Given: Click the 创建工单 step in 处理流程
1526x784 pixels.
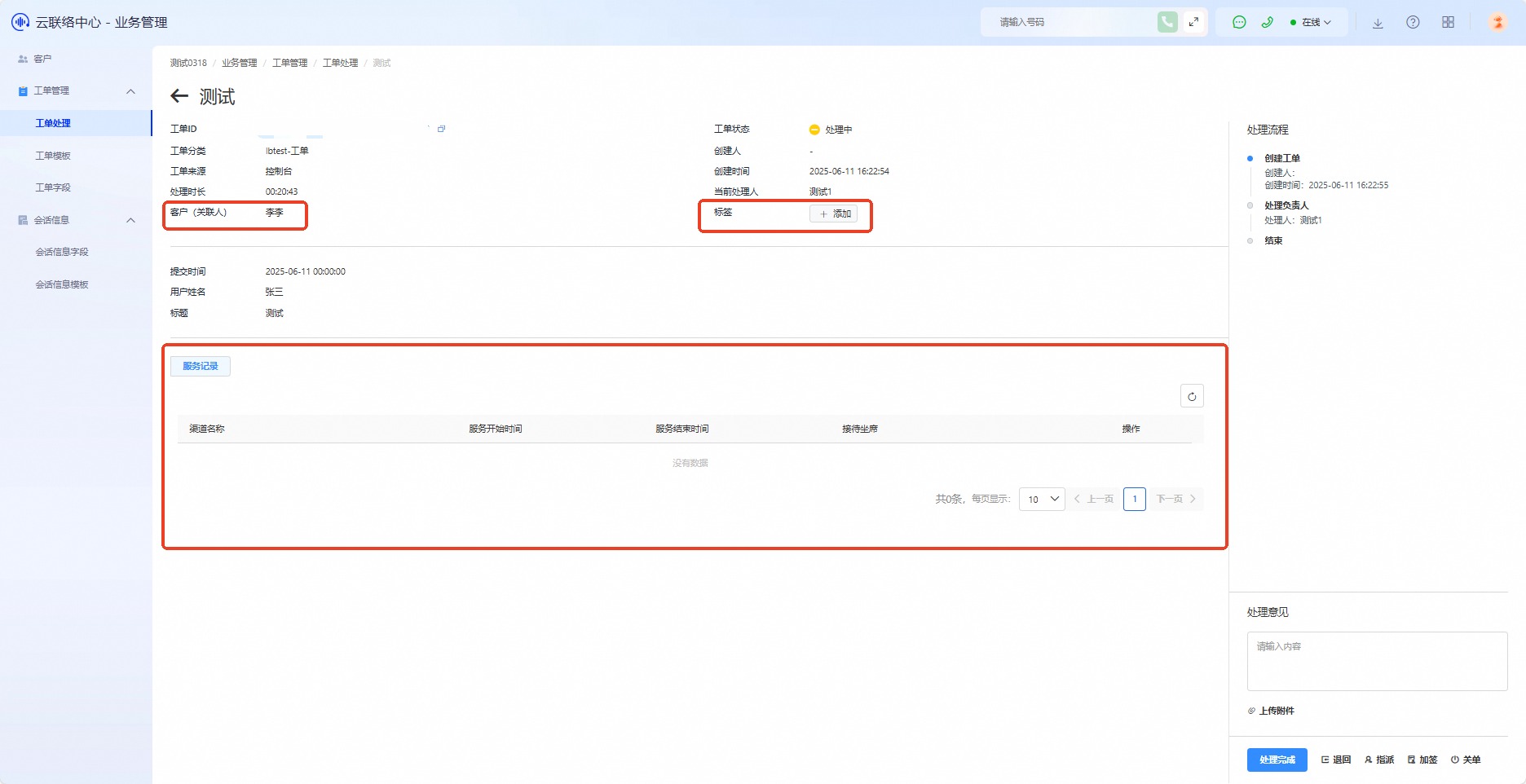Looking at the screenshot, I should [1282, 158].
